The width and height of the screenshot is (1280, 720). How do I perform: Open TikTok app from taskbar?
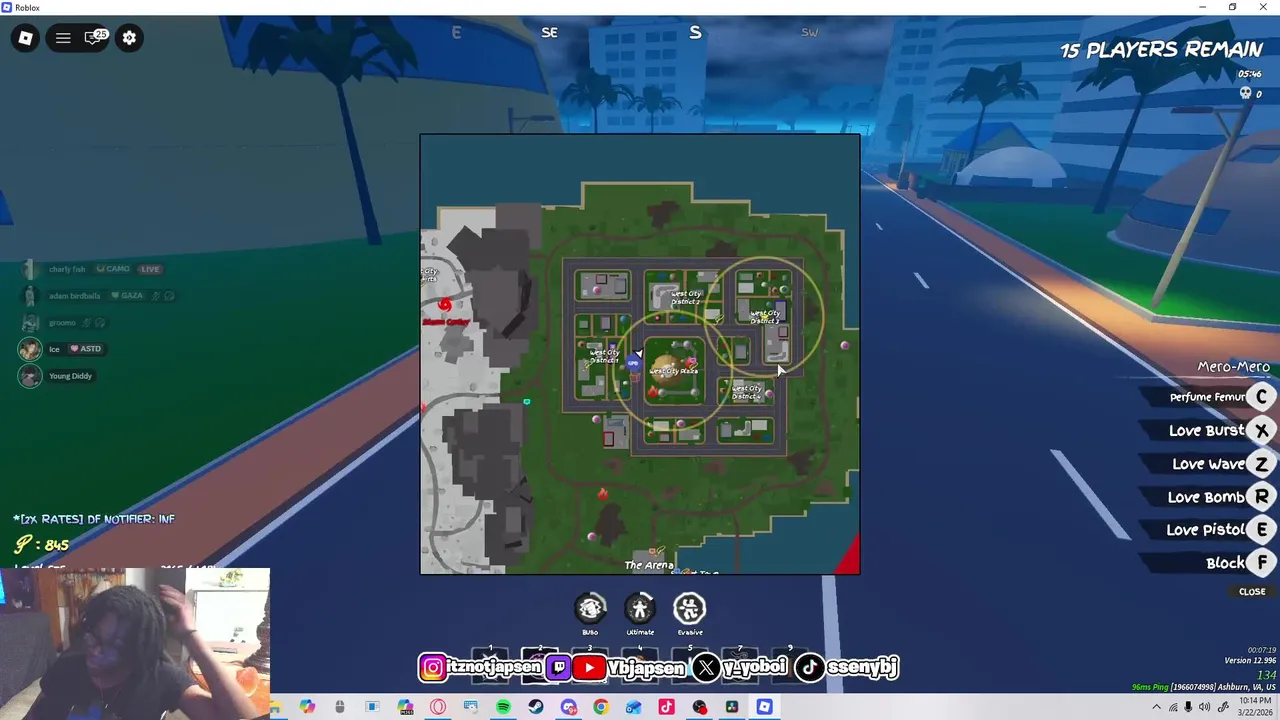click(667, 707)
